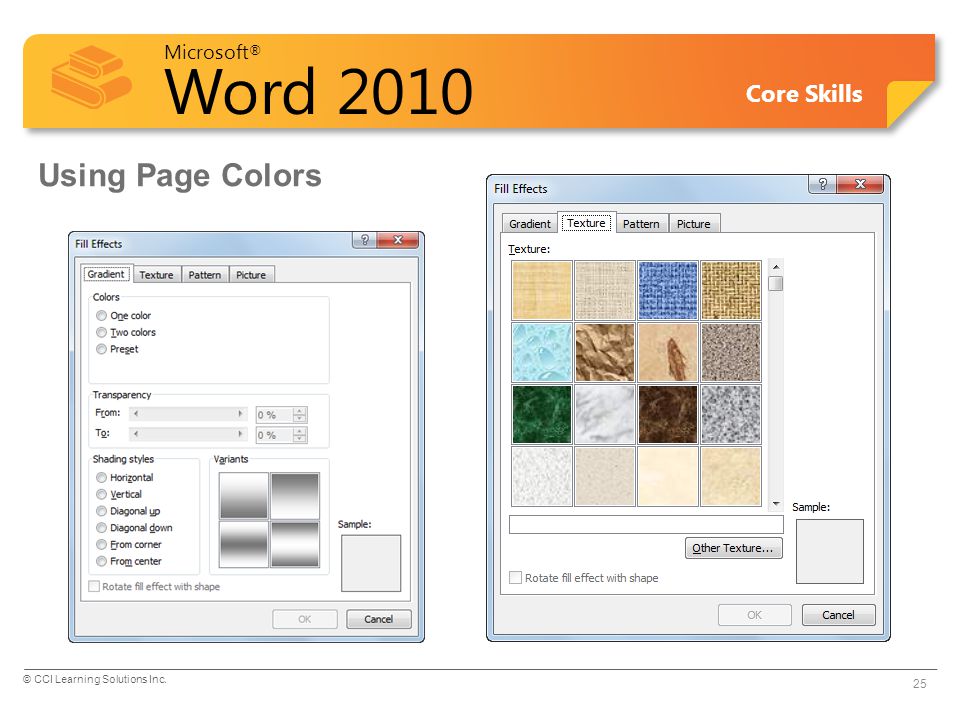Switch to Gradient tab in right Fill Effects dialog

click(530, 223)
